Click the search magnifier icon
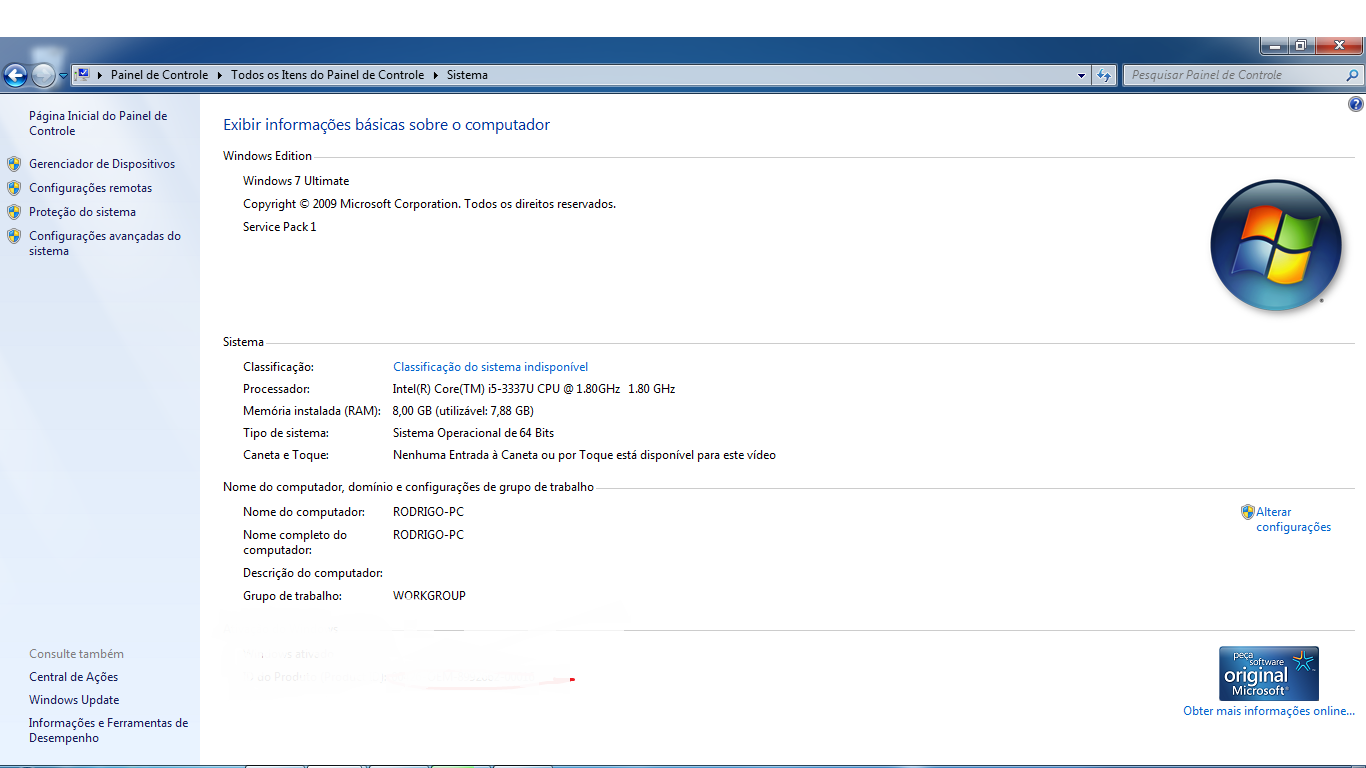The image size is (1366, 768). 1353,75
